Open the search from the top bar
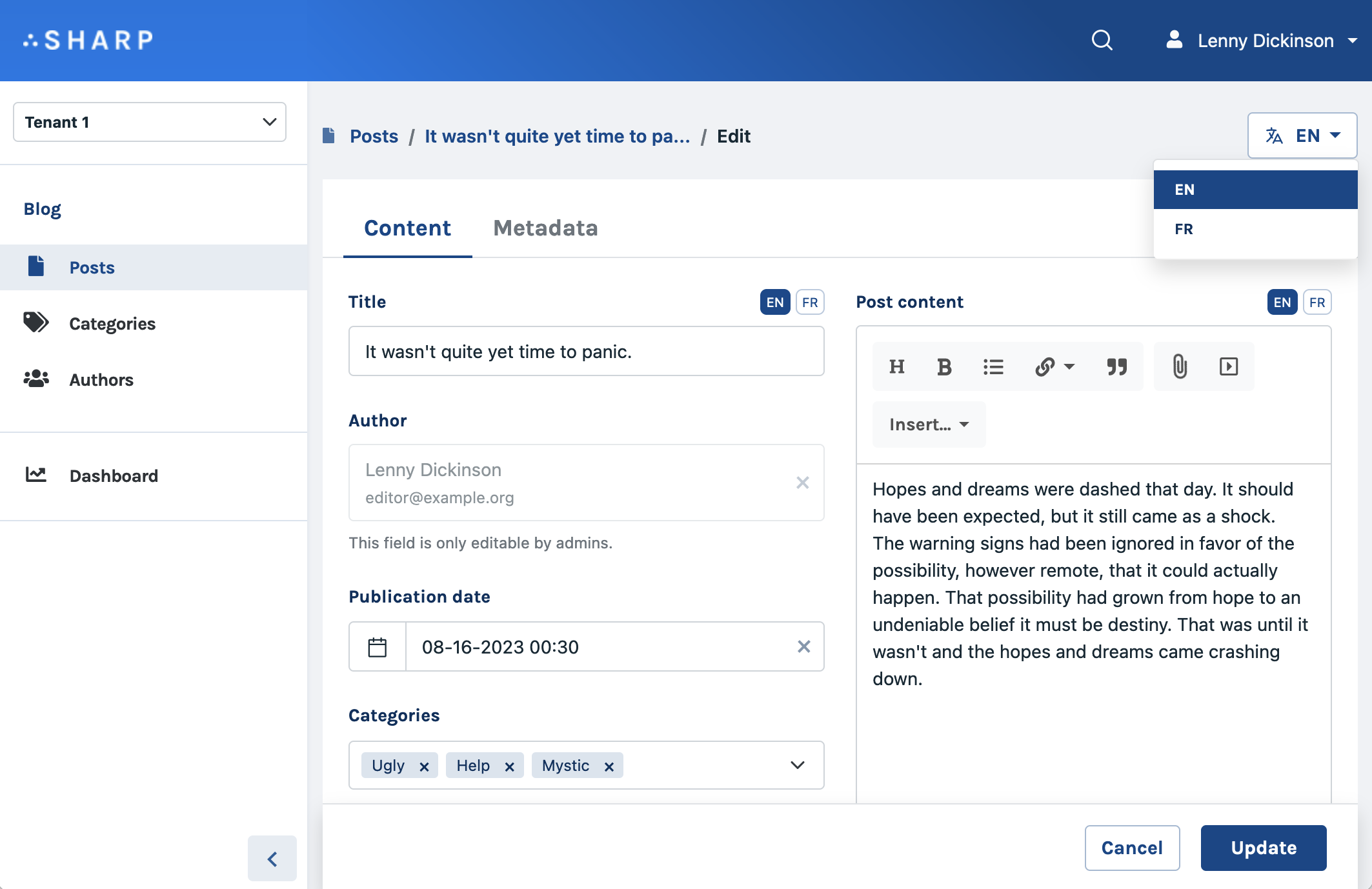This screenshot has width=1372, height=889. 1102,40
